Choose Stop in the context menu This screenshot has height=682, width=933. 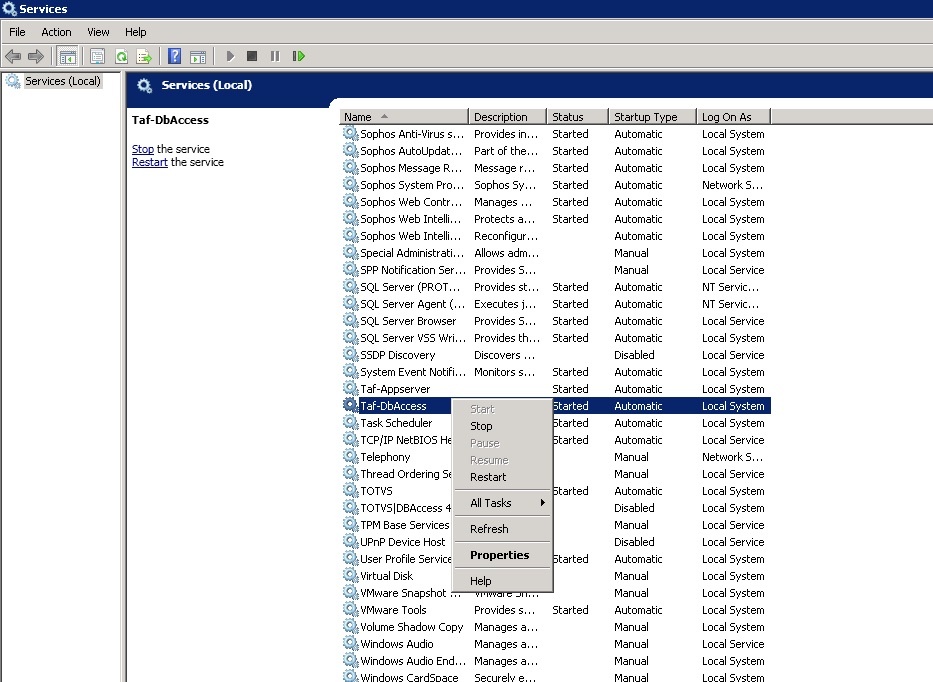502,426
